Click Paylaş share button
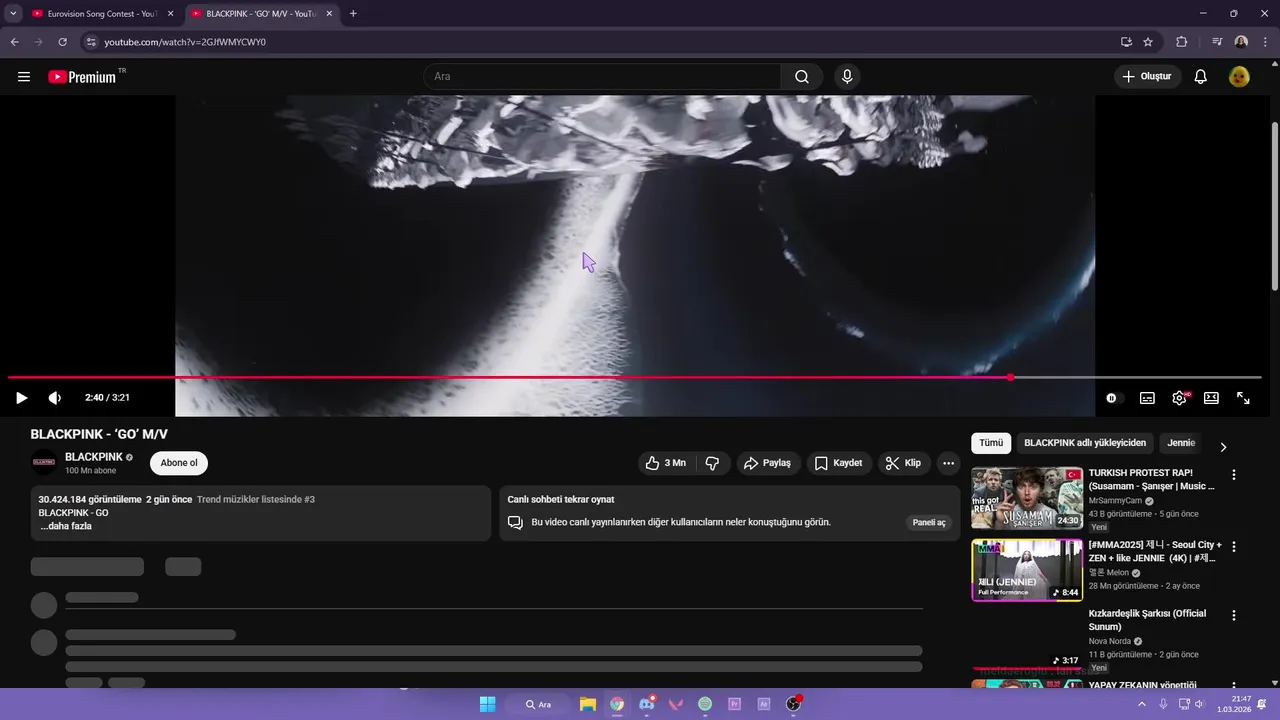 768,463
